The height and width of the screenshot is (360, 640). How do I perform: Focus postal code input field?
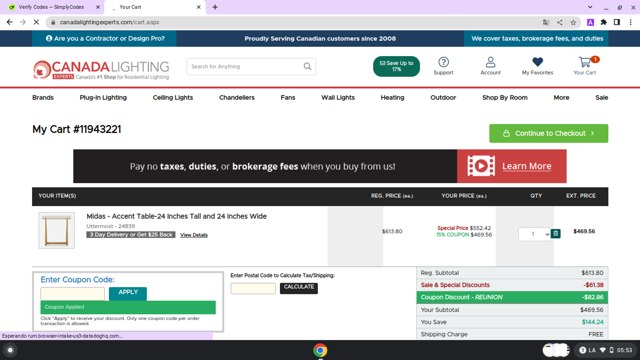pyautogui.click(x=253, y=289)
